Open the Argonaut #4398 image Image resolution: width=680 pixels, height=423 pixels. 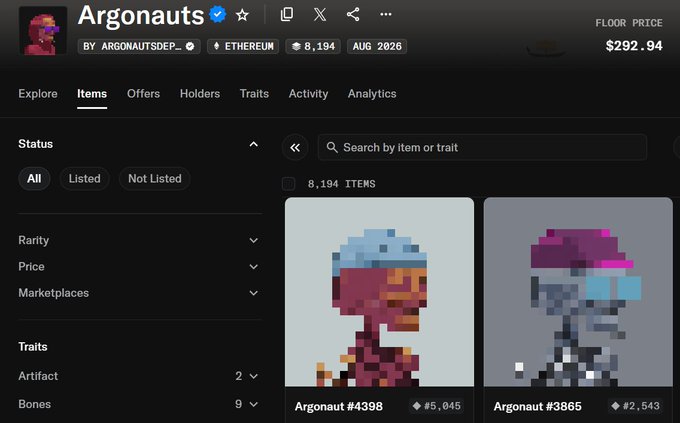(x=379, y=292)
